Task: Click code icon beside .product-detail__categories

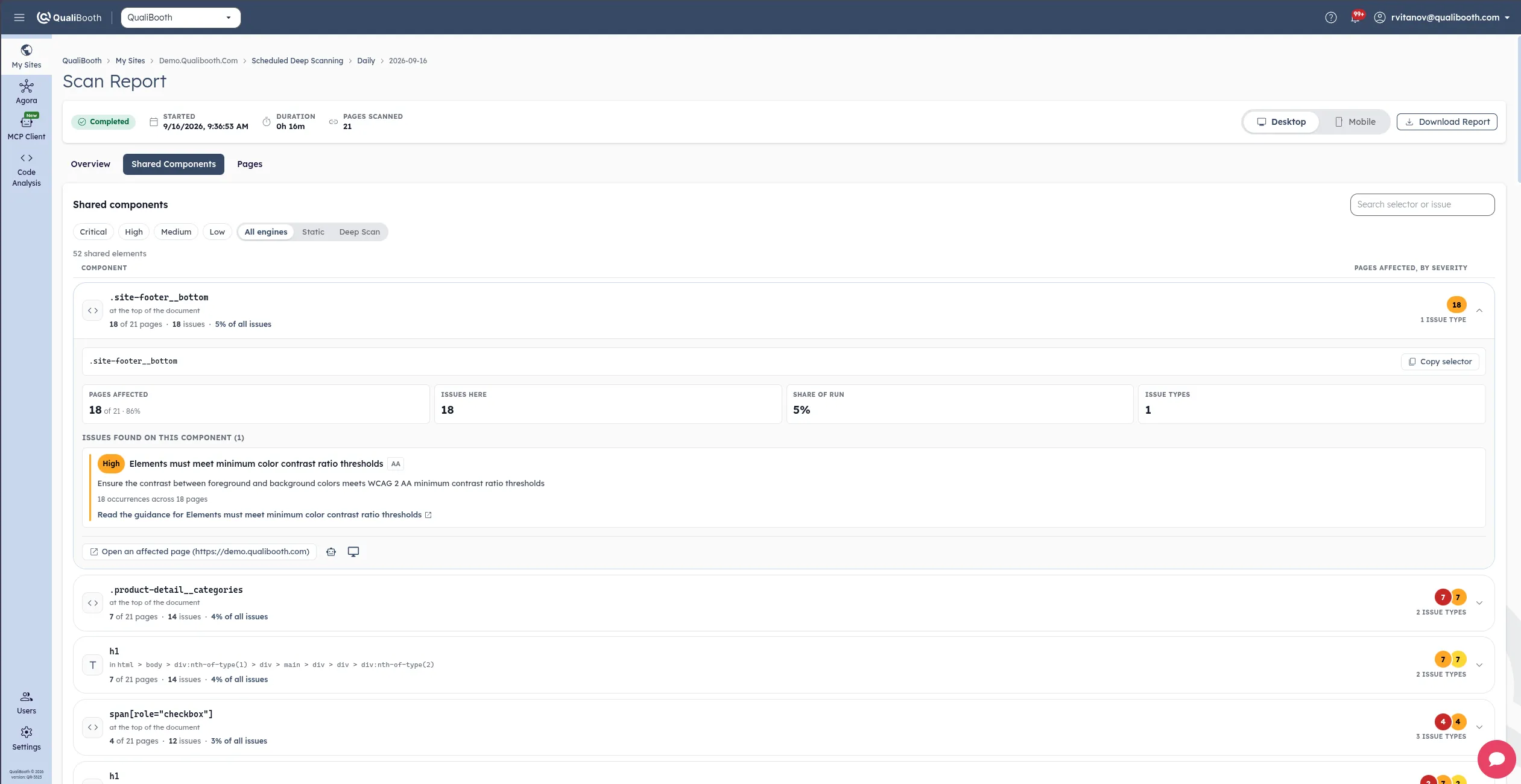Action: (93, 603)
